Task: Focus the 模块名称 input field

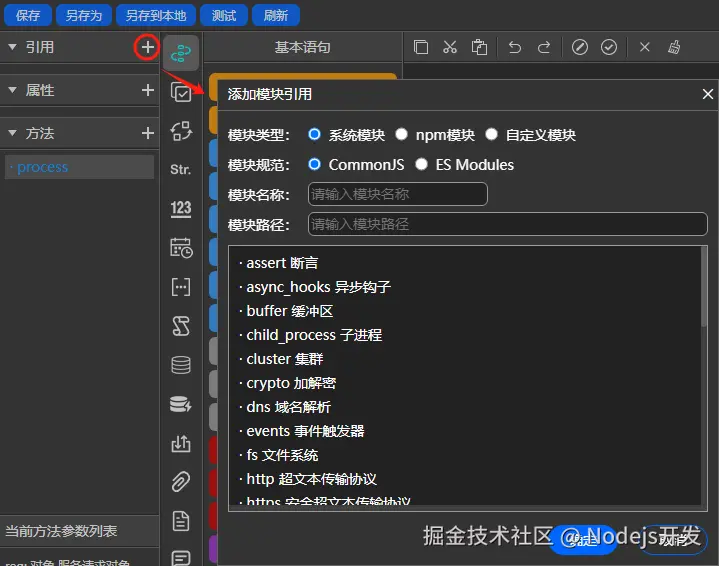Action: 398,194
